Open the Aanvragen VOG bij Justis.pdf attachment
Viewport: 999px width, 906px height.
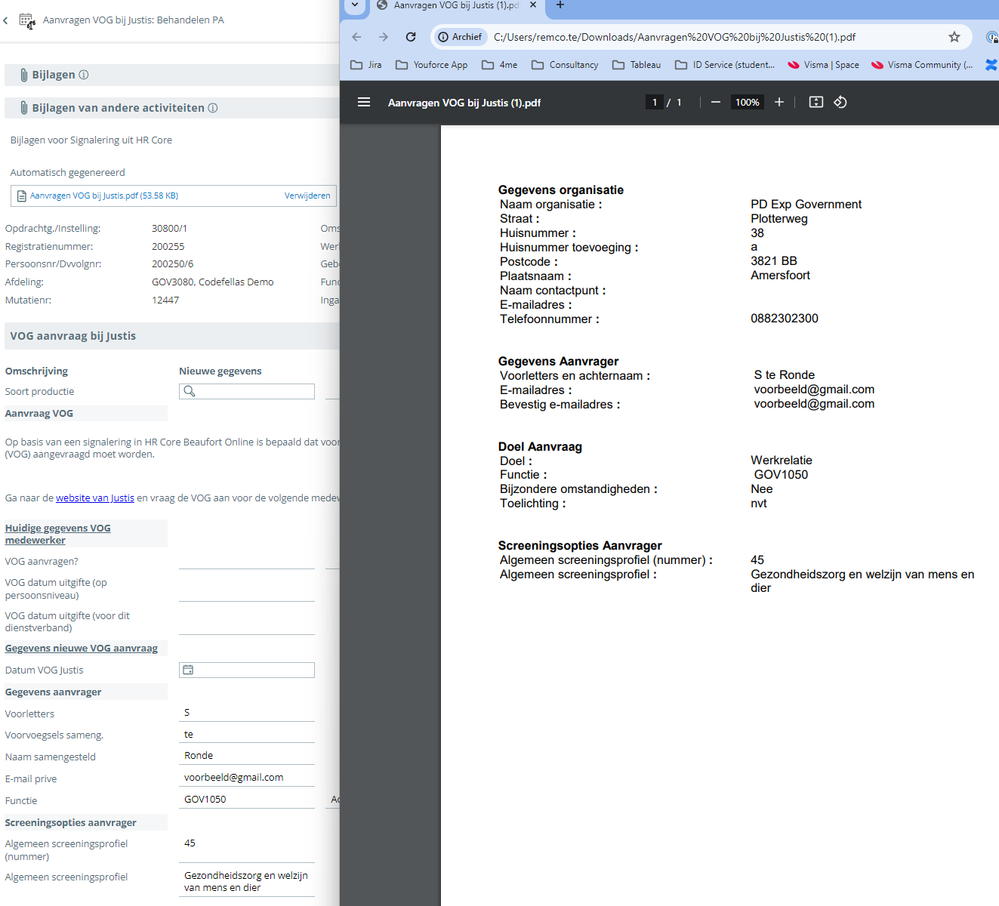pyautogui.click(x=104, y=196)
